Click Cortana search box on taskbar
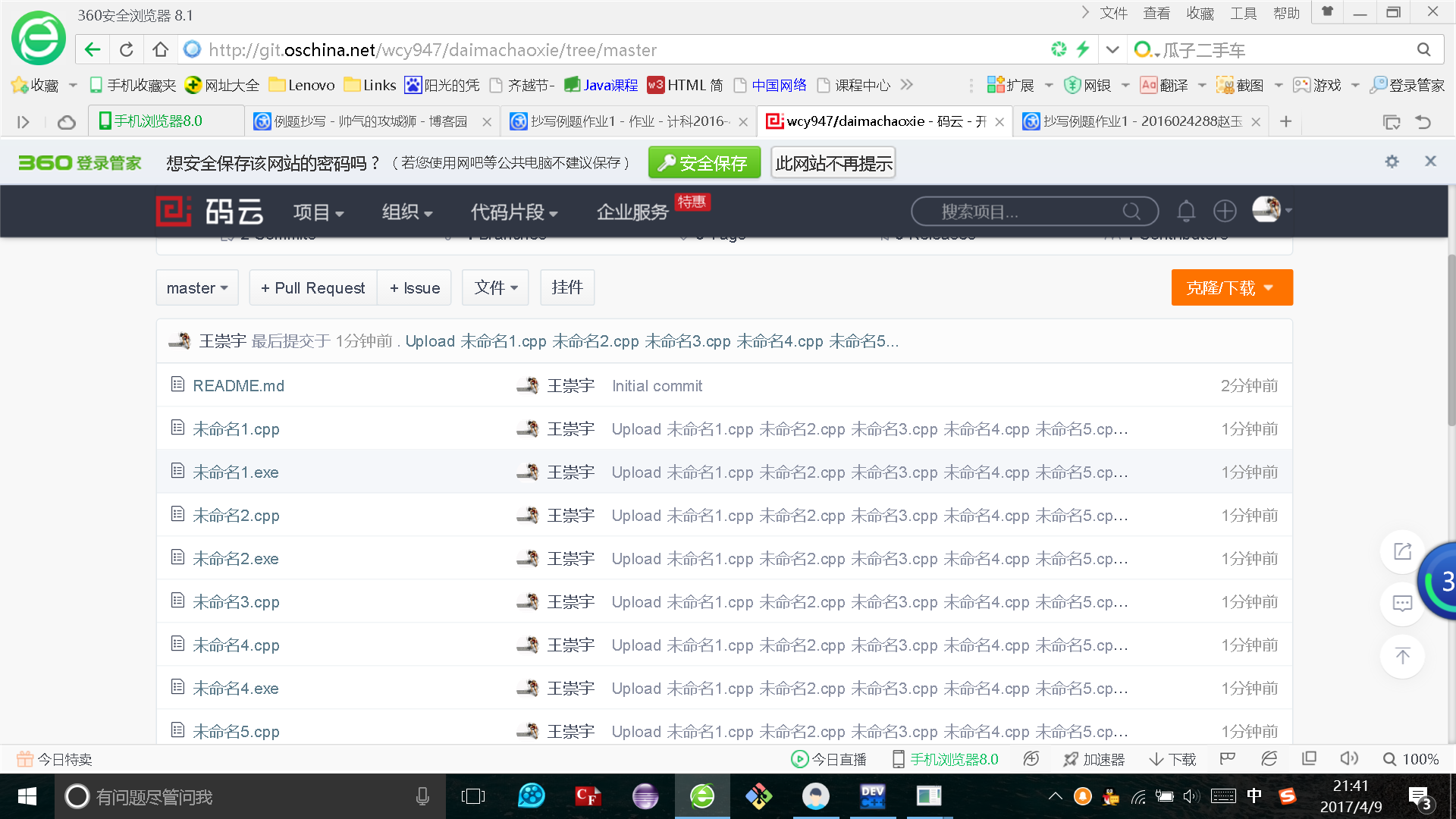This screenshot has width=1456, height=819. point(250,796)
